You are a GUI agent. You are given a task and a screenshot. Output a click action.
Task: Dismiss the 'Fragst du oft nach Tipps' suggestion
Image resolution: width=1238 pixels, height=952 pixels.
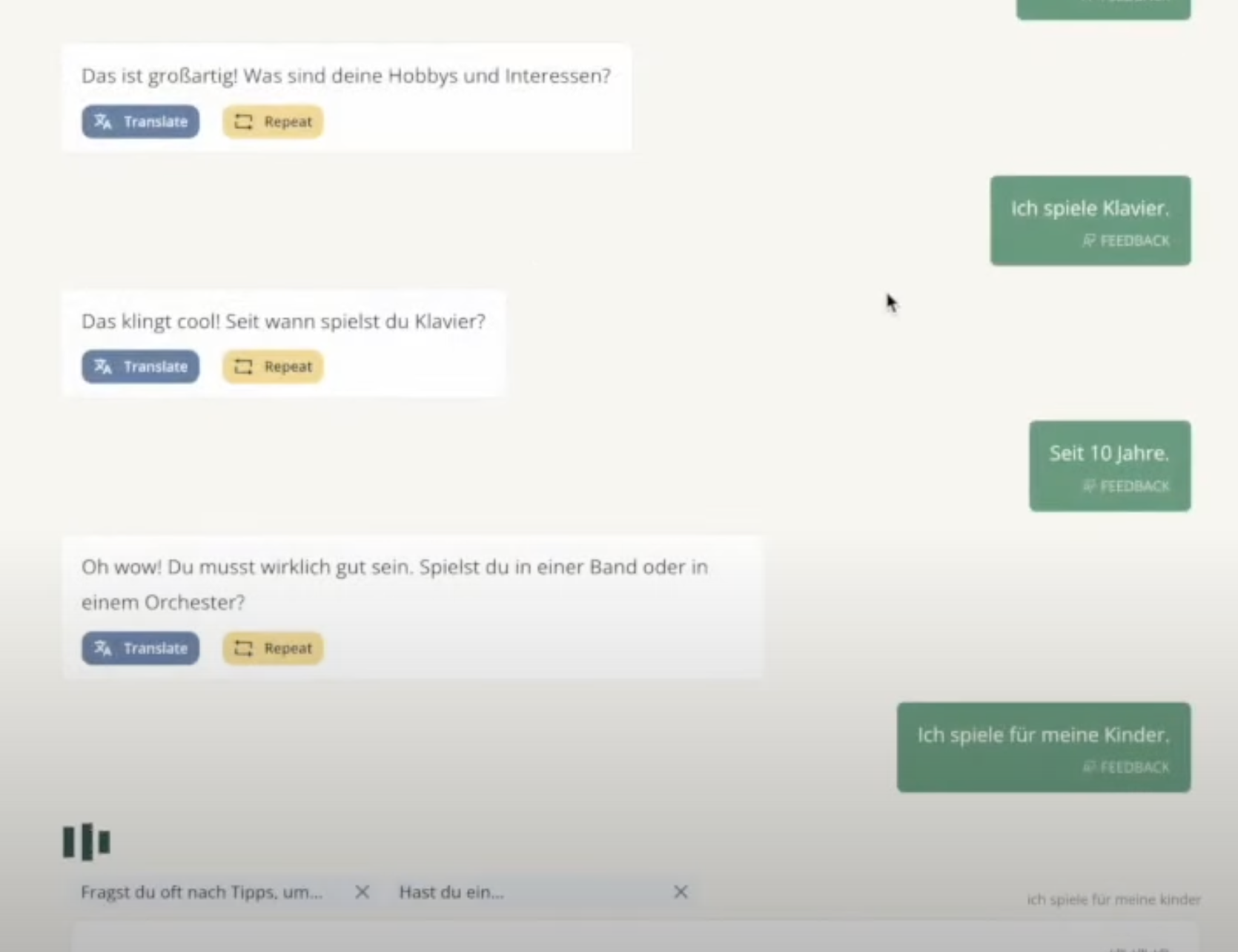362,892
